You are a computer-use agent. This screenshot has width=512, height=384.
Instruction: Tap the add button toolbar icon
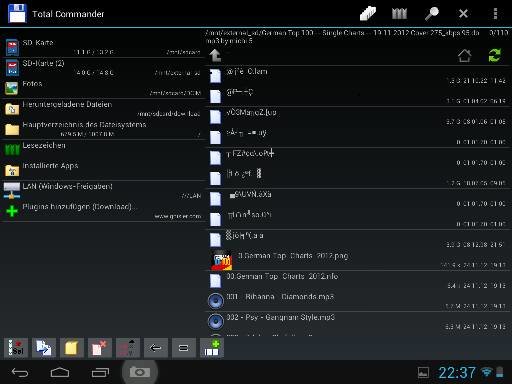(211, 348)
